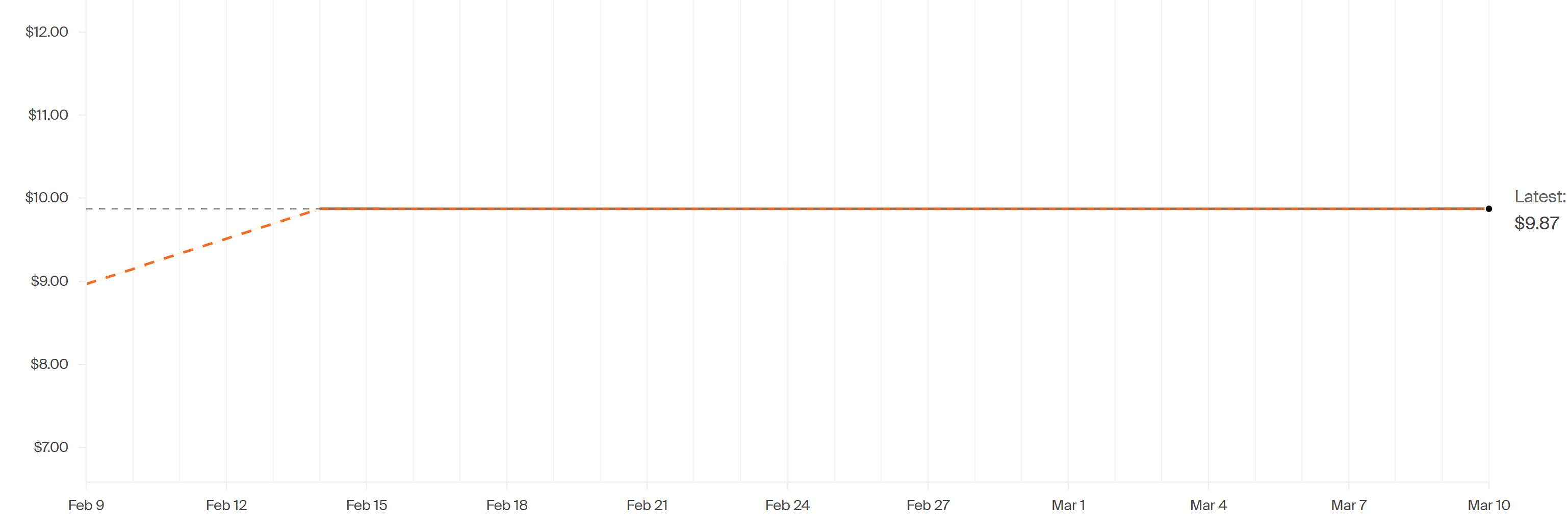Select the Mar 1 date label
This screenshot has height=530, width=1568.
pyautogui.click(x=1068, y=505)
